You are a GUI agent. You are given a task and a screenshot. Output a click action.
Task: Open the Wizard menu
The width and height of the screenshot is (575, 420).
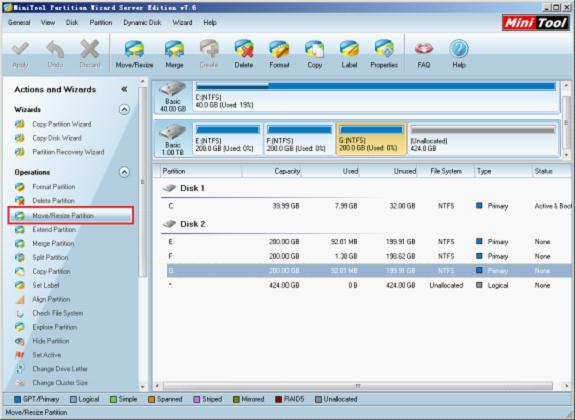pos(182,22)
